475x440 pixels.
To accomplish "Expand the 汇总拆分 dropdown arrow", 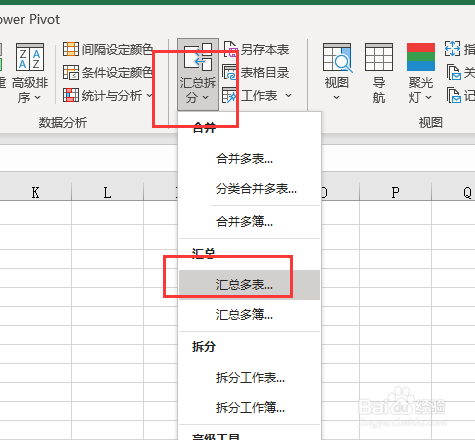I will point(206,97).
